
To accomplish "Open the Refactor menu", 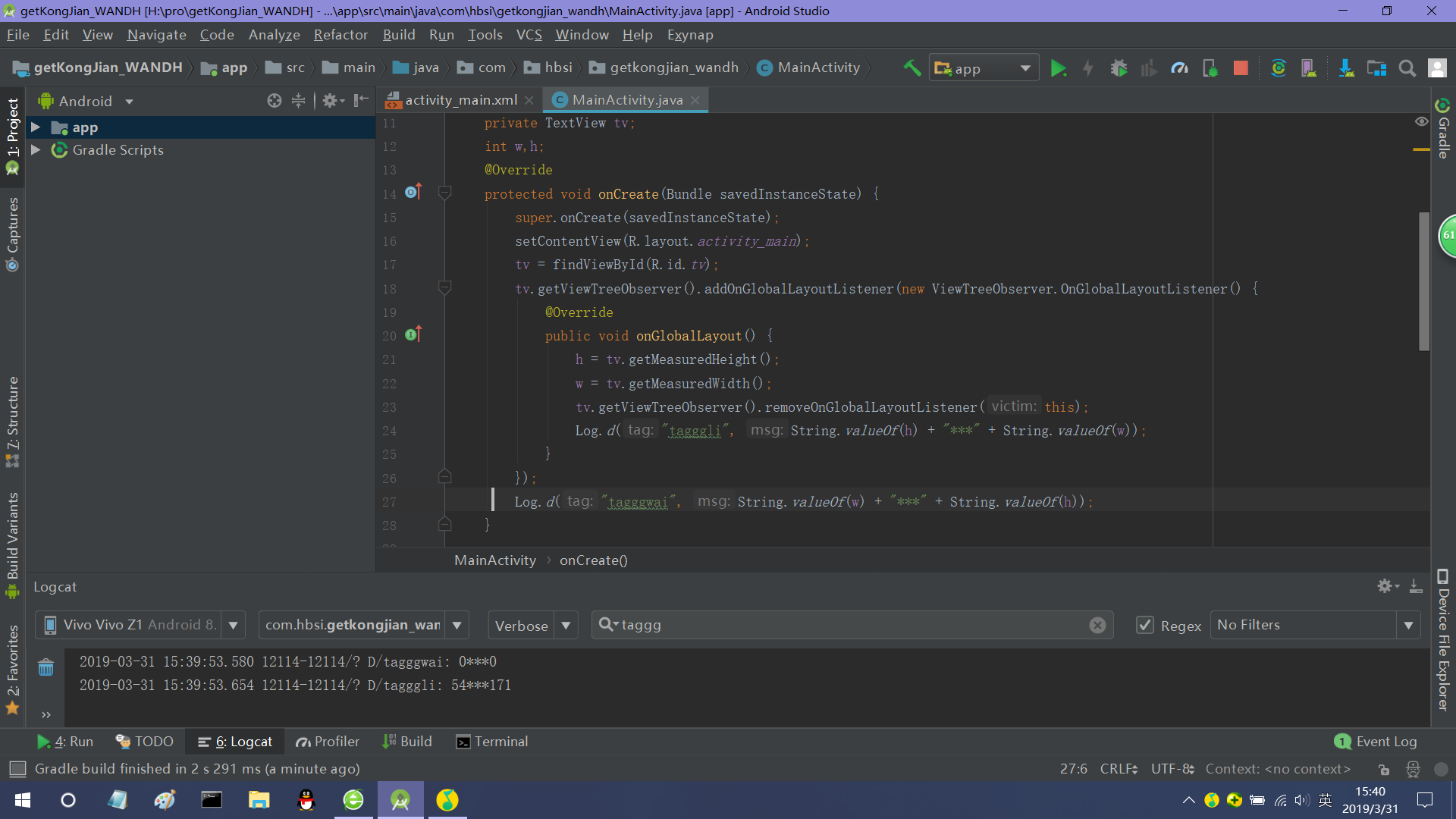I will 340,35.
